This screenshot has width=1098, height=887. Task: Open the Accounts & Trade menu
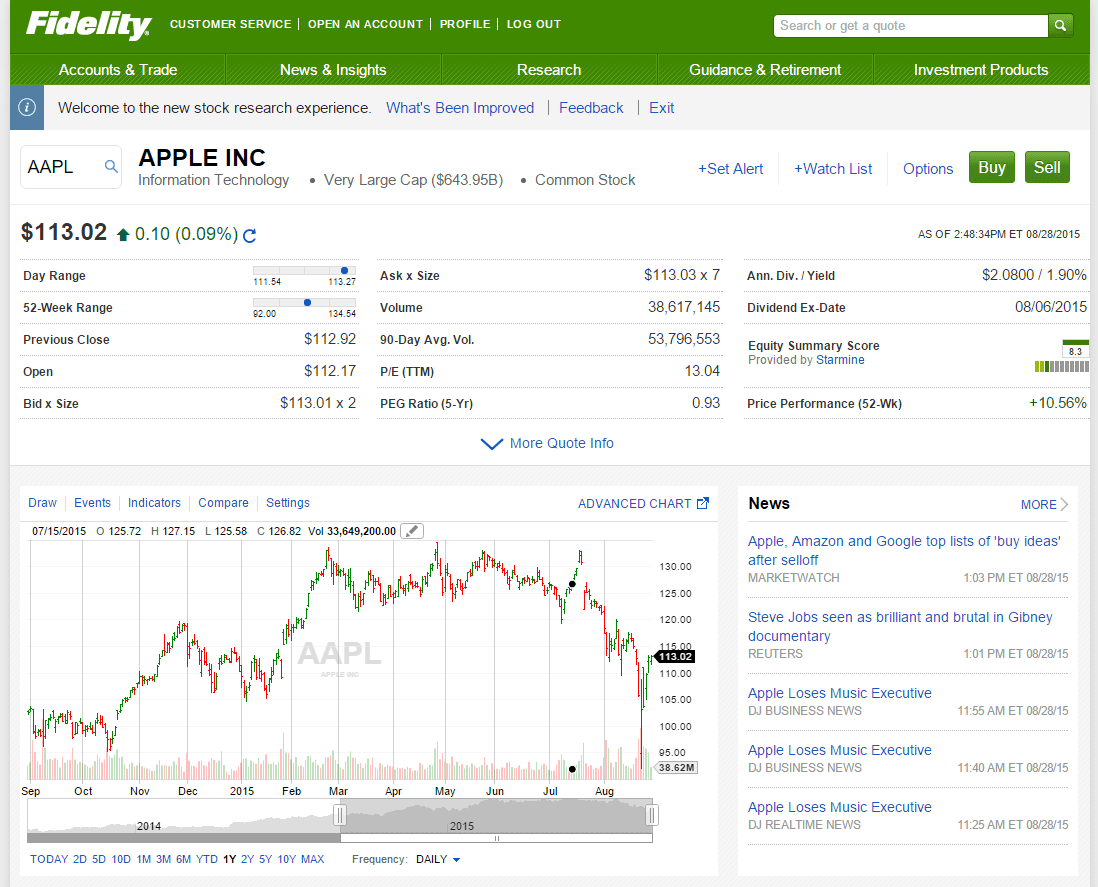pyautogui.click(x=118, y=70)
